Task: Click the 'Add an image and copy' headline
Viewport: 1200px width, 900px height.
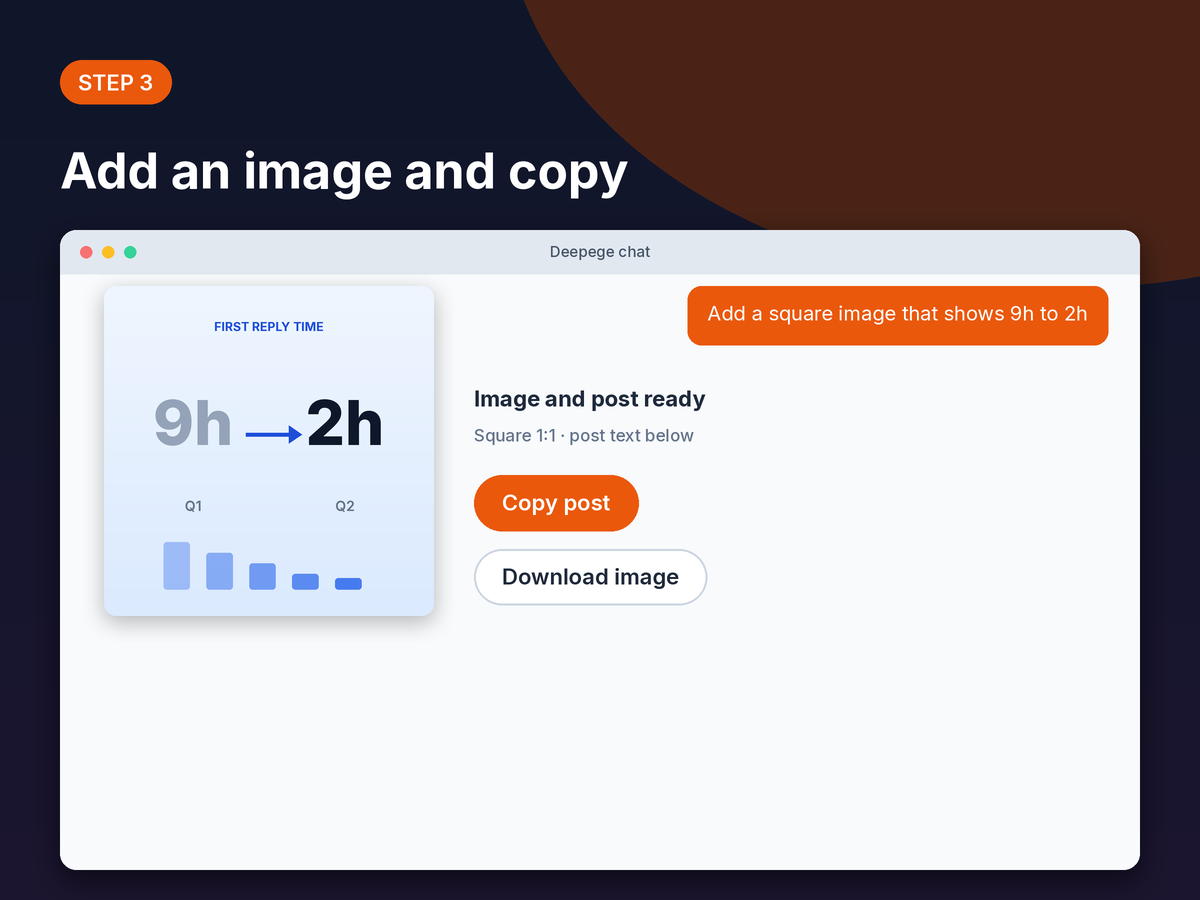Action: [344, 171]
